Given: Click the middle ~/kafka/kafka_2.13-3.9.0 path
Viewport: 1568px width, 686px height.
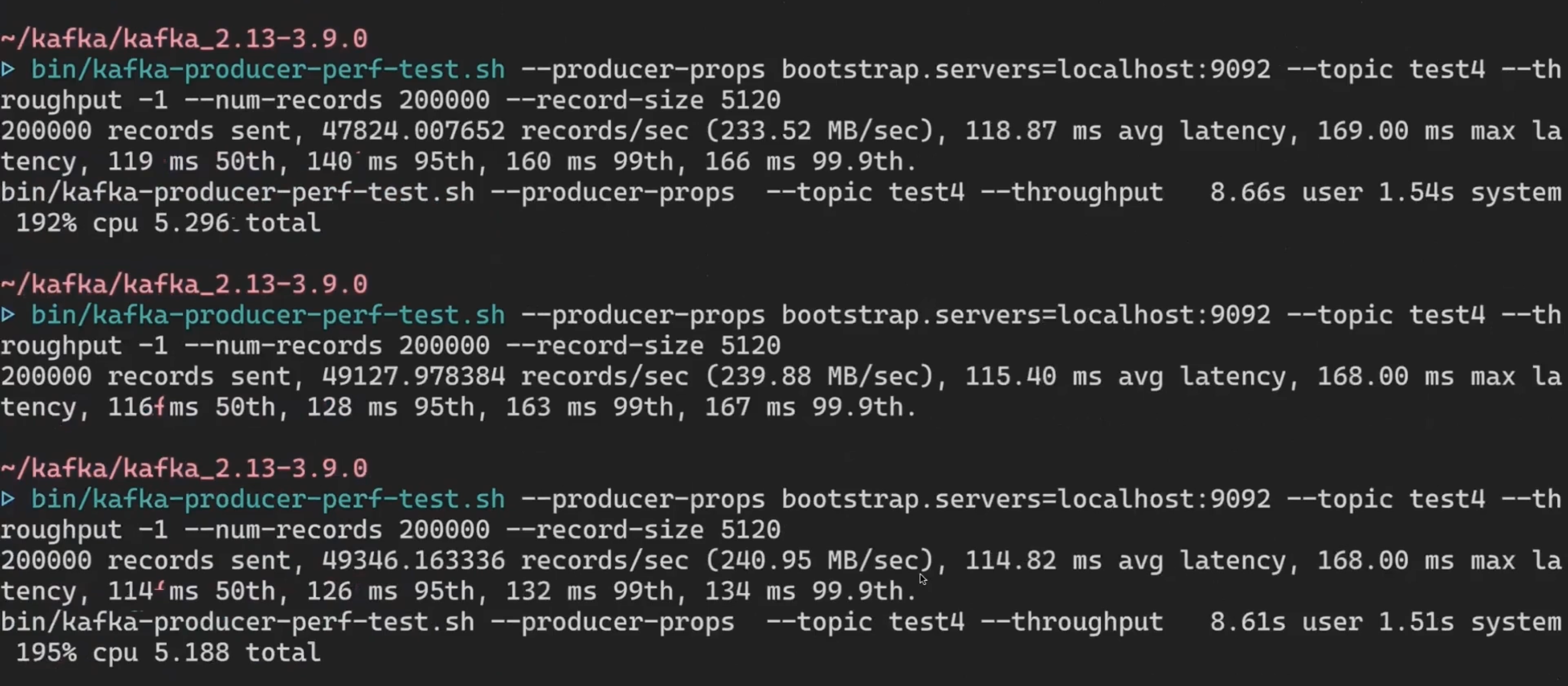Looking at the screenshot, I should (x=182, y=283).
